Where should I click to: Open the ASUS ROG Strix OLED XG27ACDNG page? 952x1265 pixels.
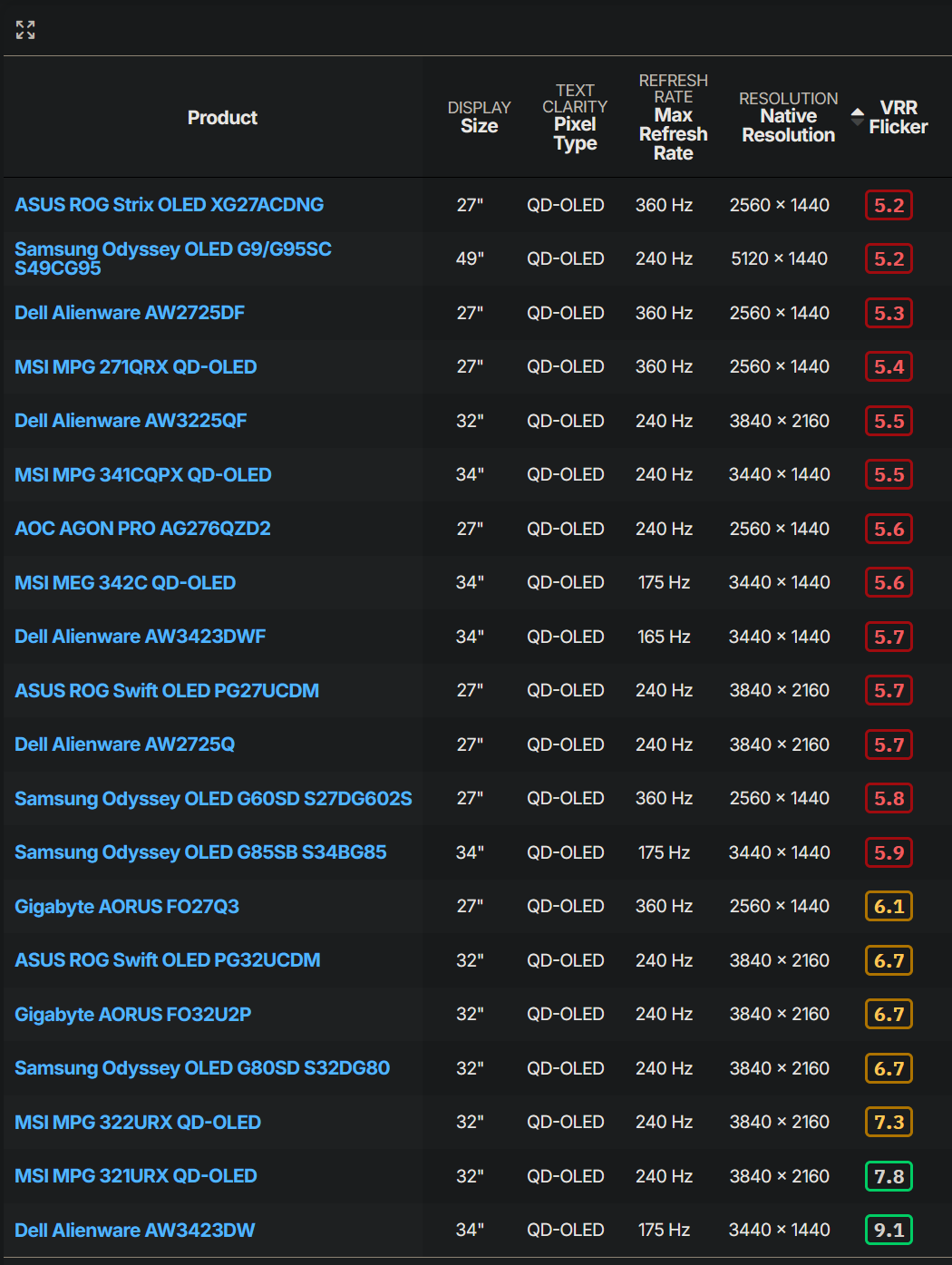click(x=169, y=204)
